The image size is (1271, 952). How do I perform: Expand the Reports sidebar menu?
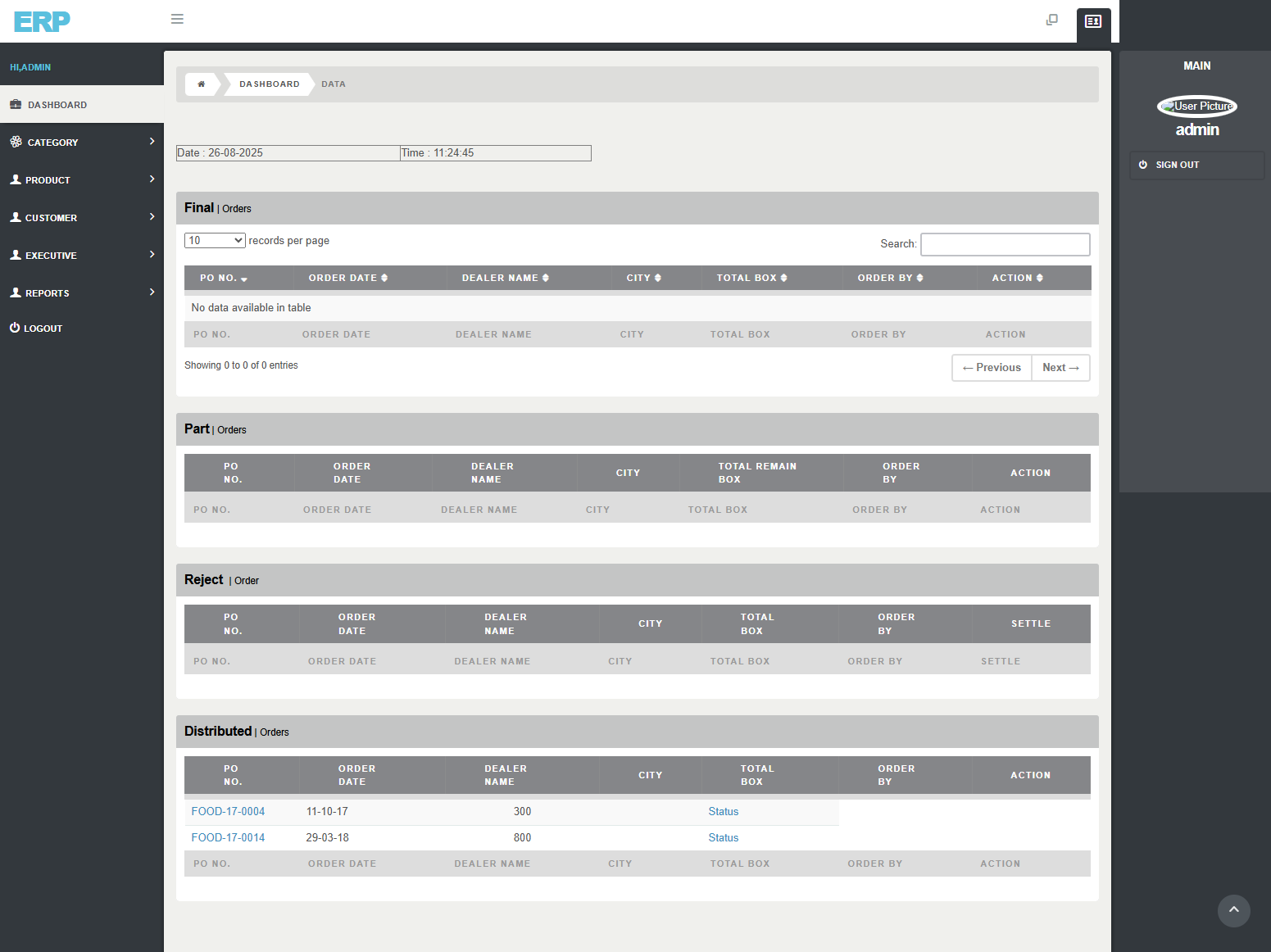(82, 293)
